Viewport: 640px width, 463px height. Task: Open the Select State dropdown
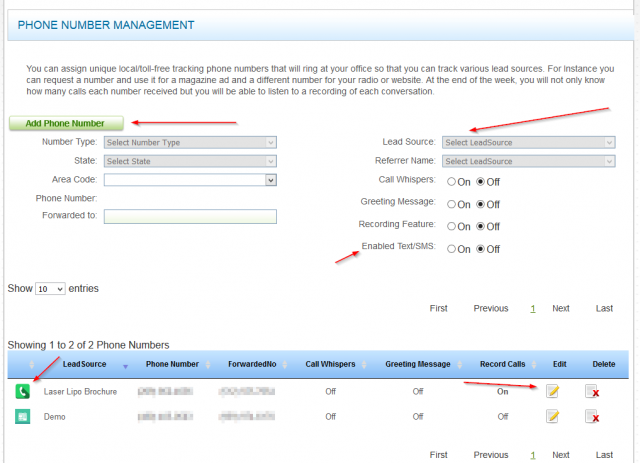coord(190,161)
